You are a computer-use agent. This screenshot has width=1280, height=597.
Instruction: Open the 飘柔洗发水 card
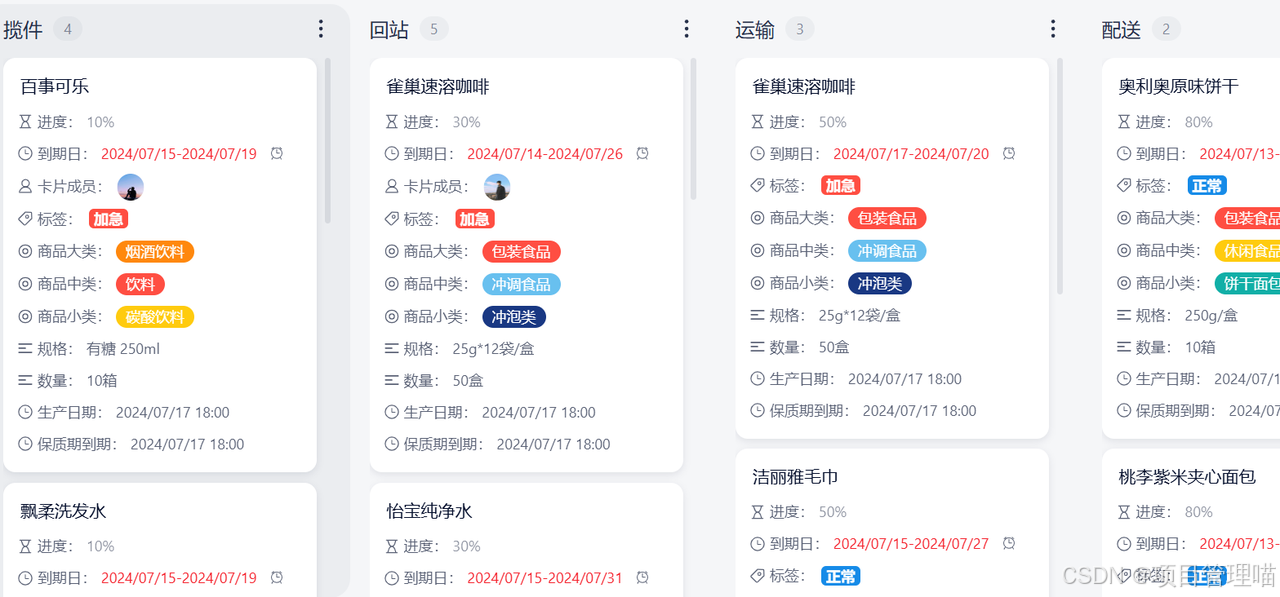pos(160,540)
